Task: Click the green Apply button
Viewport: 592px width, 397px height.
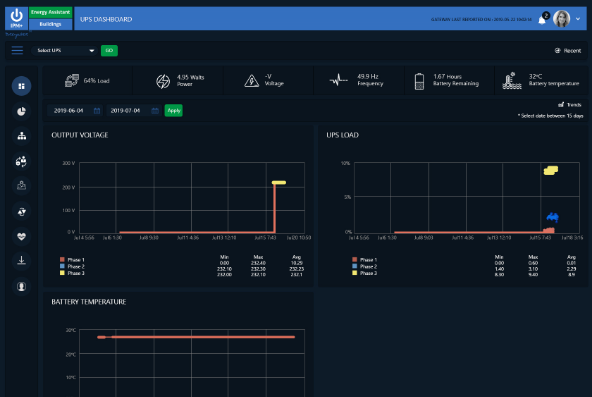Action: point(174,111)
